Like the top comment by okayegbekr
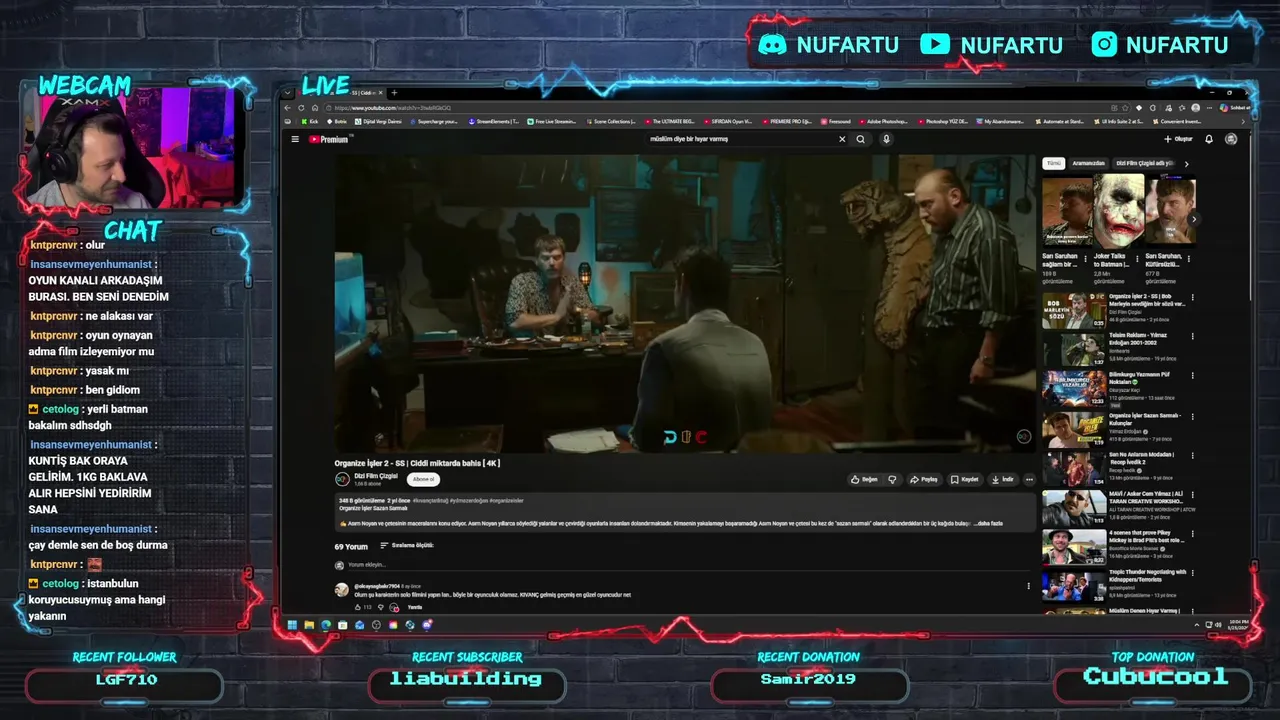 click(x=357, y=607)
